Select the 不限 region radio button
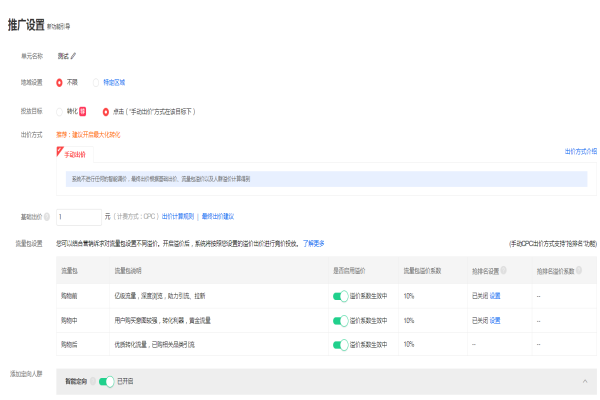 [x=60, y=83]
